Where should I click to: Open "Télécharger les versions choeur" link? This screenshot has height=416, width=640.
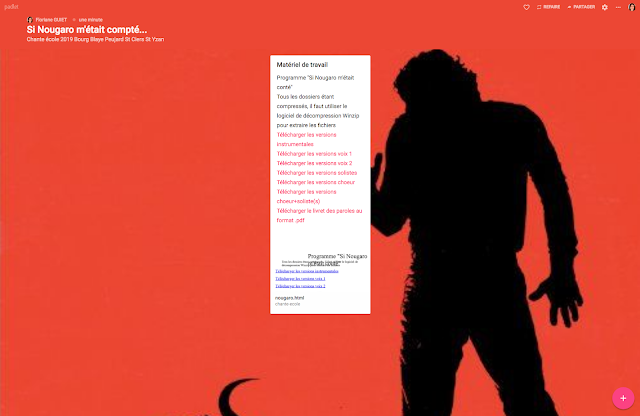316,182
